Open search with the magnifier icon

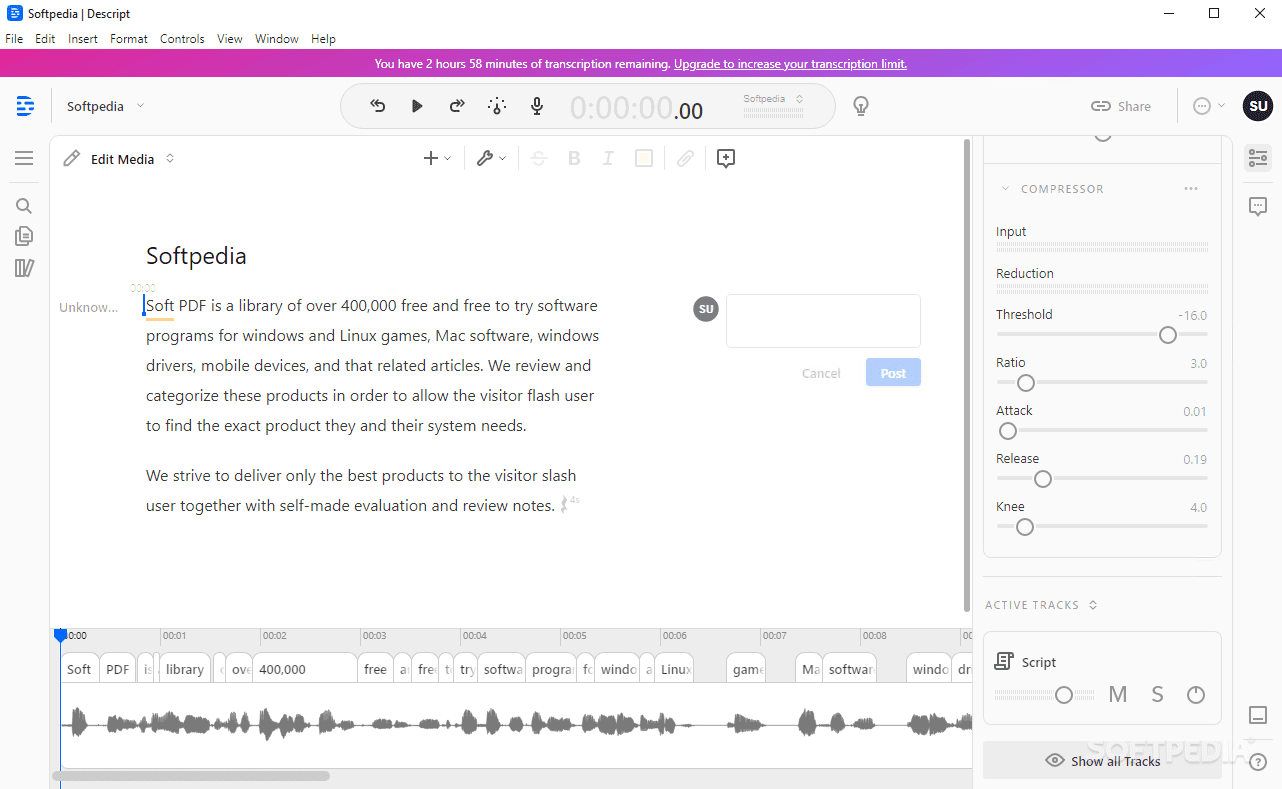click(x=24, y=206)
